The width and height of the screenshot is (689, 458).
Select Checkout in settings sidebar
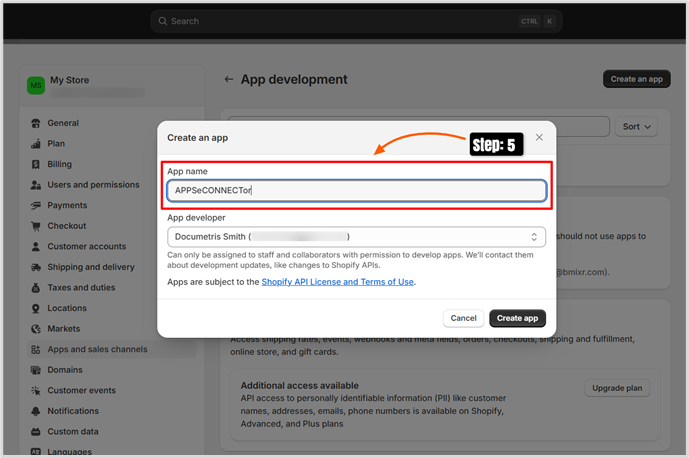(x=67, y=226)
